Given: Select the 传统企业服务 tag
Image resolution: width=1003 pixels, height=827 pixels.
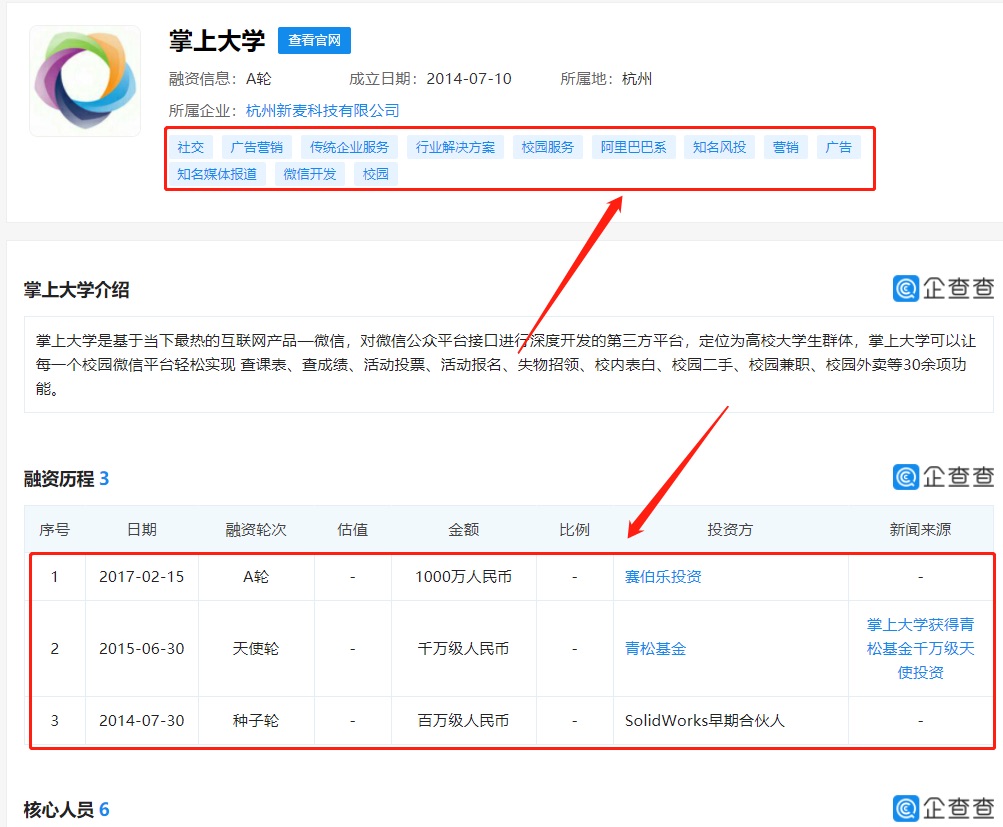Looking at the screenshot, I should click(x=349, y=146).
